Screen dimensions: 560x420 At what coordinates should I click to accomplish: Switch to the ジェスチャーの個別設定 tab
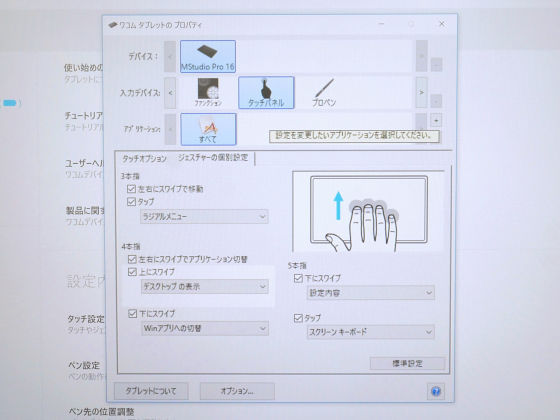[x=213, y=158]
